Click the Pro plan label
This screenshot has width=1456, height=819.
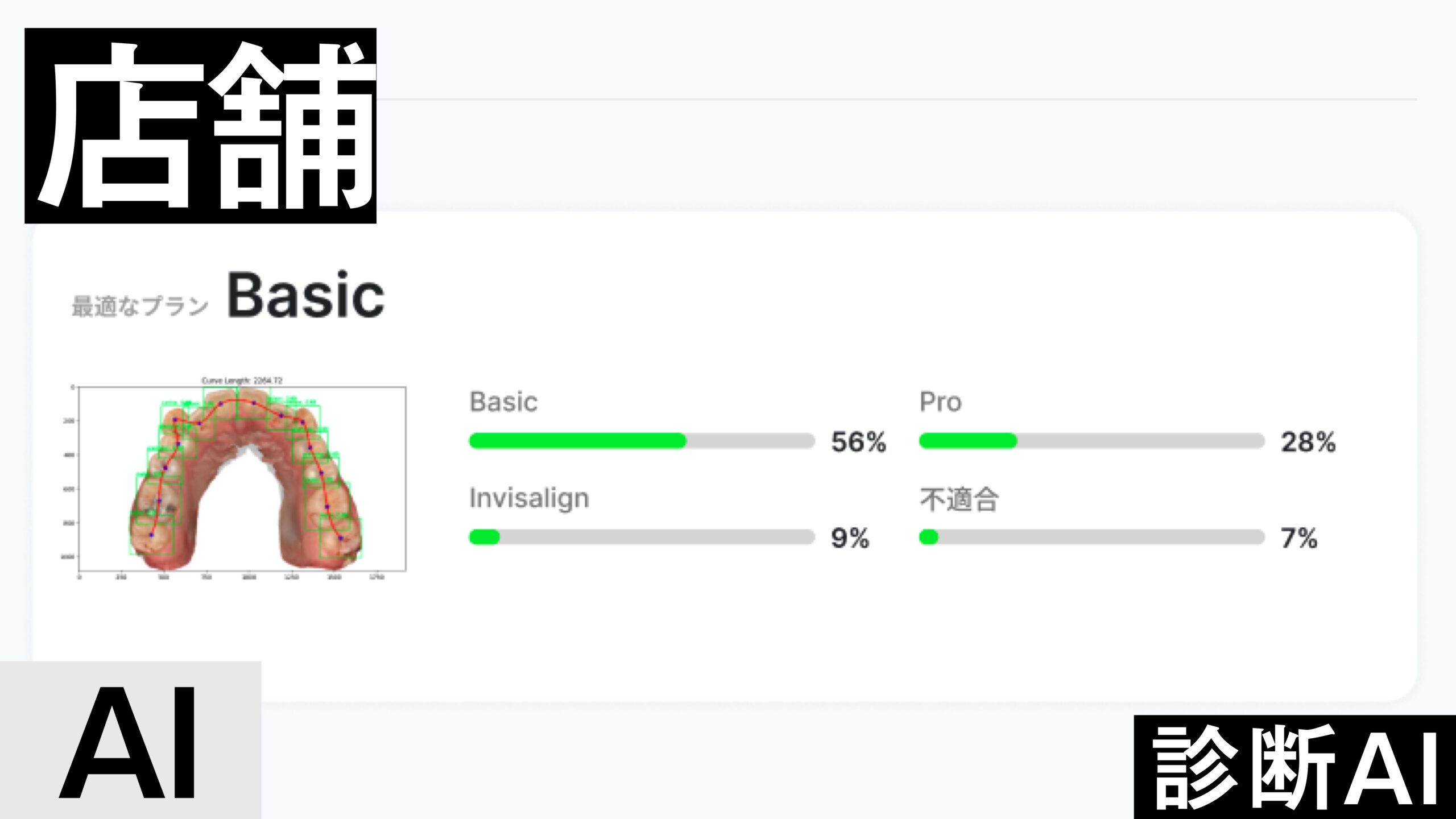tap(940, 402)
